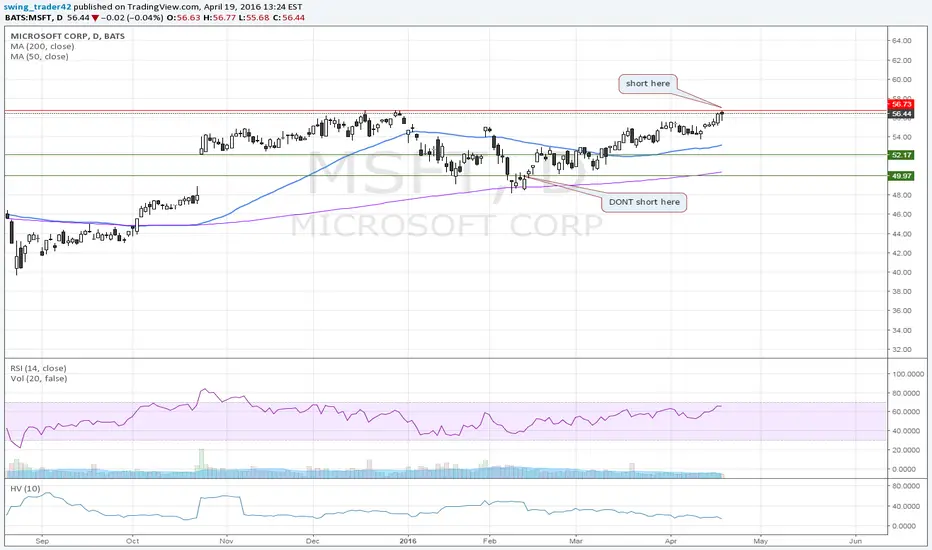Click 20.0000 on the RSI axis
This screenshot has height=550, width=932.
pyautogui.click(x=908, y=450)
